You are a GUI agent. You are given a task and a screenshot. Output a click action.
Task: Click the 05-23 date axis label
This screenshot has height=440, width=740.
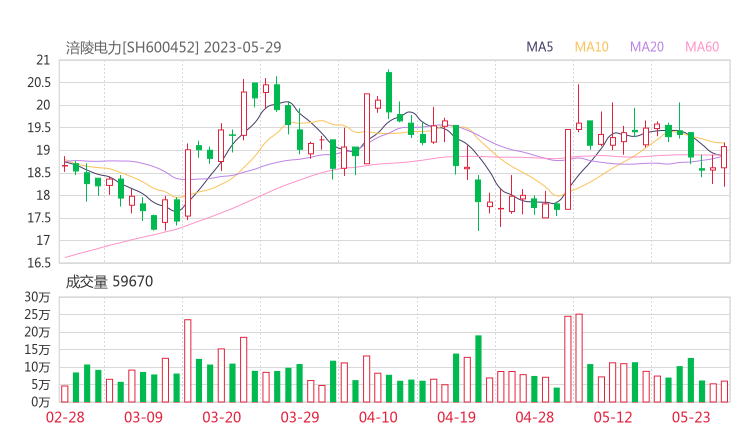(691, 417)
